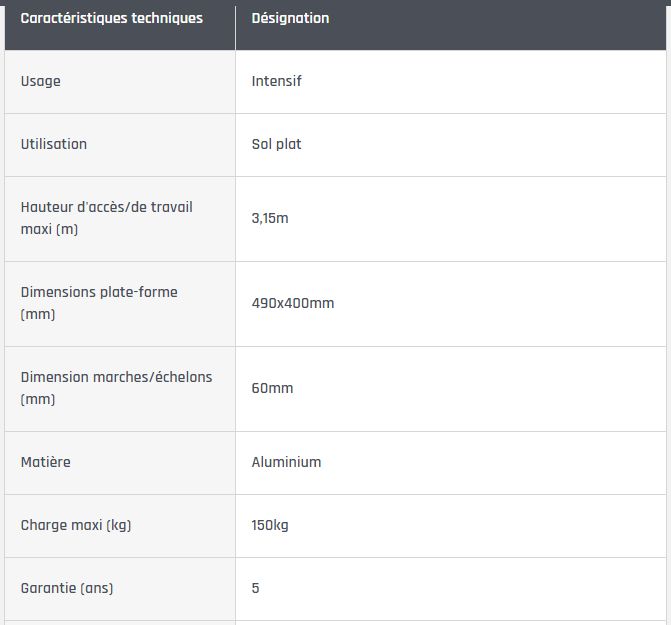Click the 'Sol plat' value
The width and height of the screenshot is (671, 625).
pyautogui.click(x=276, y=144)
